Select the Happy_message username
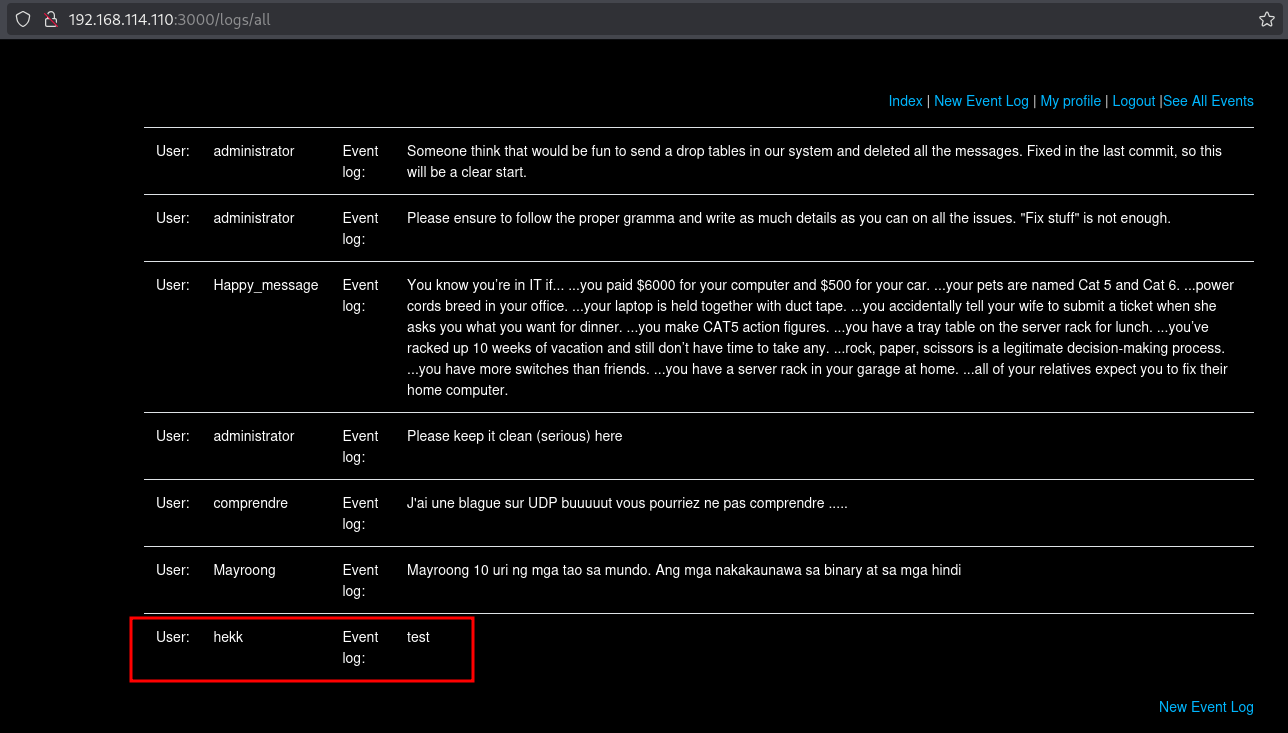This screenshot has height=733, width=1288. [266, 285]
